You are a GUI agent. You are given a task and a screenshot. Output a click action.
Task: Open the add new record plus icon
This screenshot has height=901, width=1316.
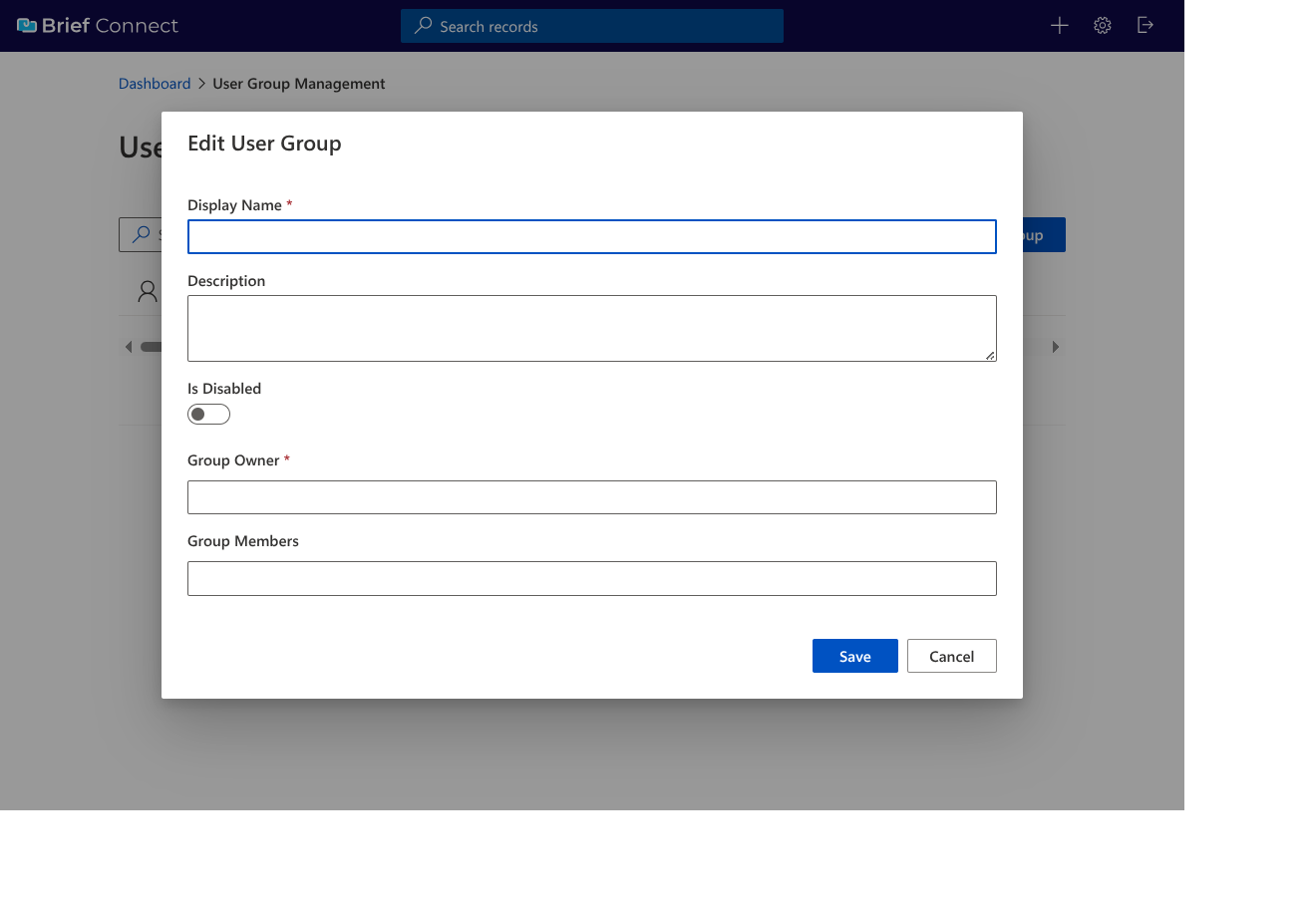1059,25
